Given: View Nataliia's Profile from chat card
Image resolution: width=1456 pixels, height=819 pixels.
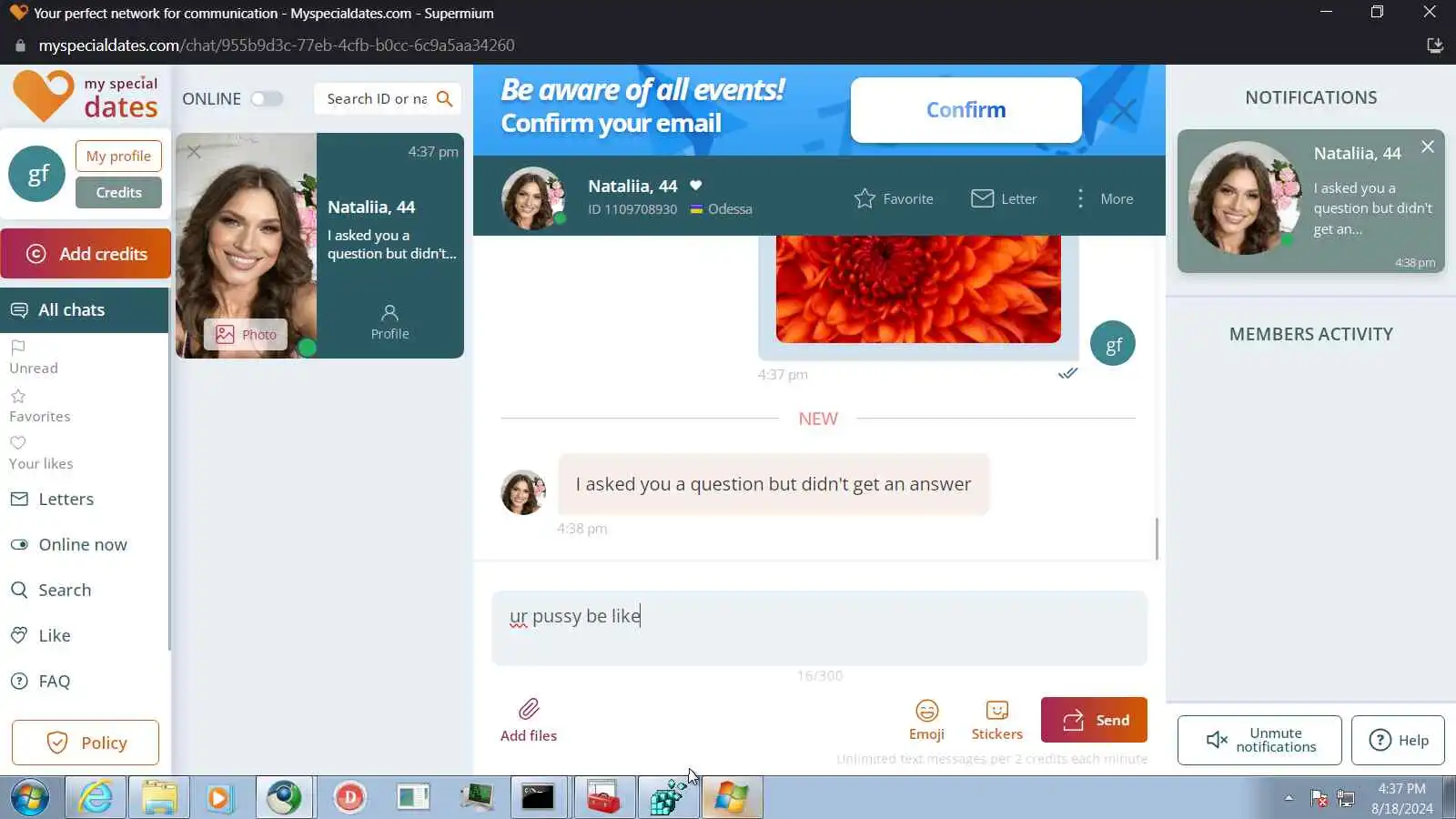Looking at the screenshot, I should coord(389,323).
